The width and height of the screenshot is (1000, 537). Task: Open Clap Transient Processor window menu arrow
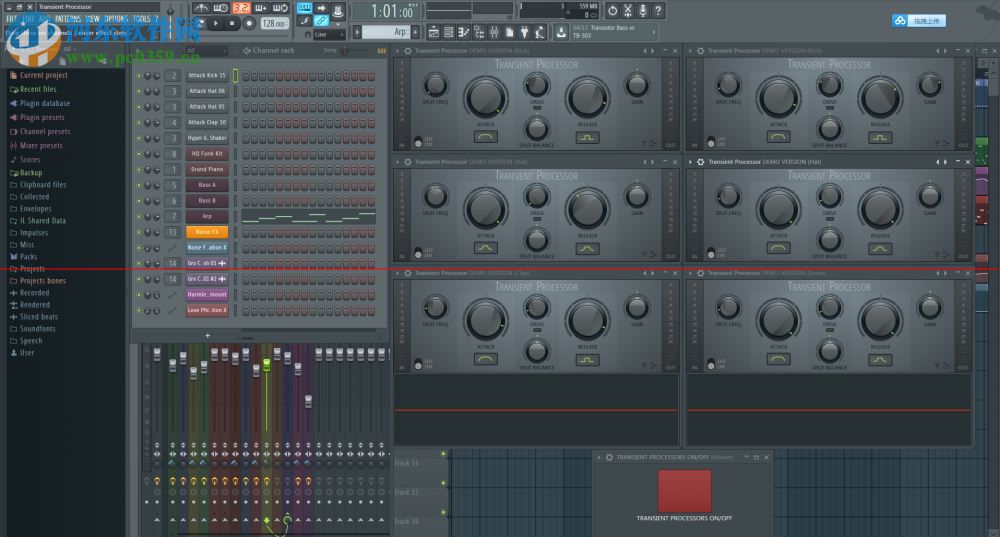tap(397, 273)
